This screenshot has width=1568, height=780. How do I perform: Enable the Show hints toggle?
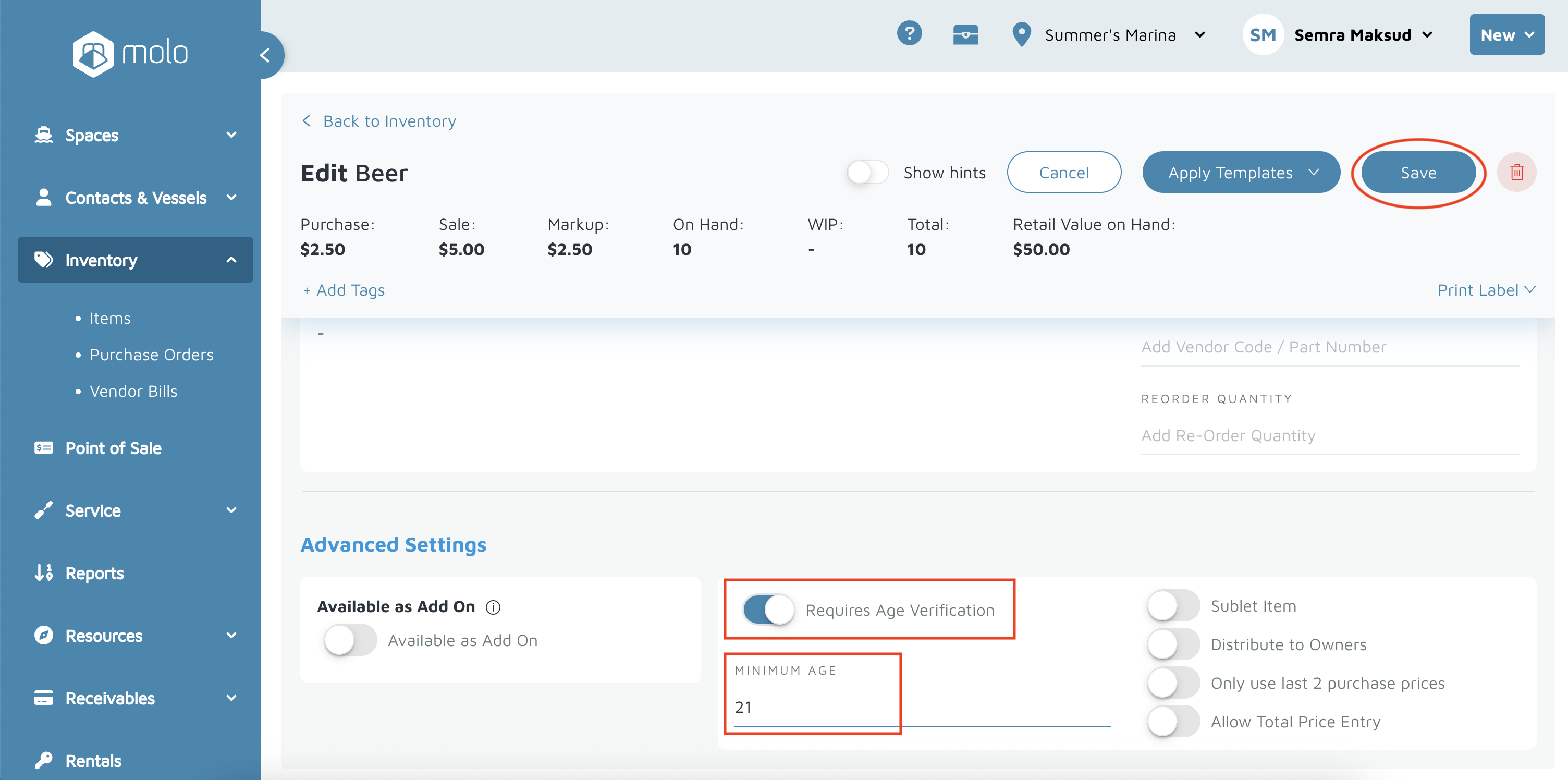tap(867, 172)
